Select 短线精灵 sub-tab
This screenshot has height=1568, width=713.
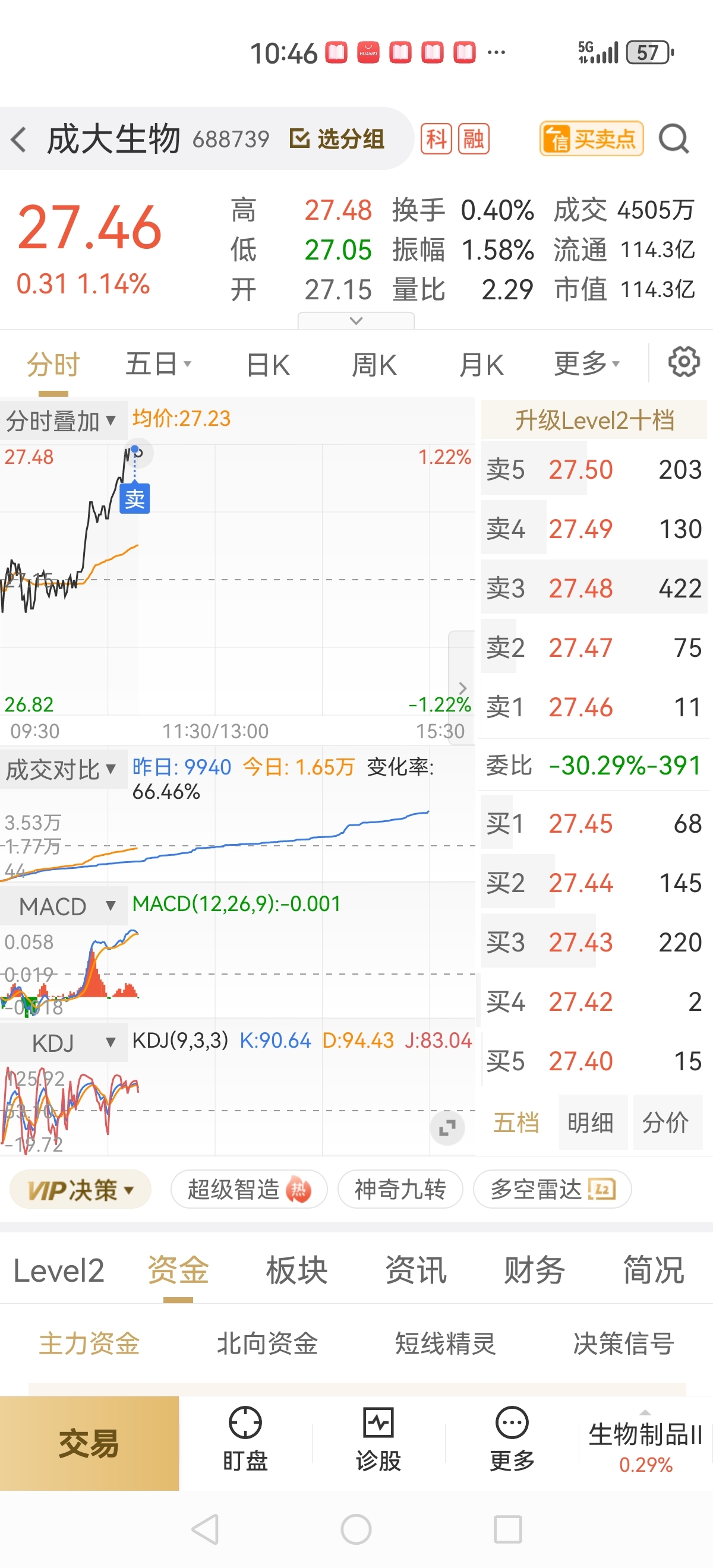(446, 1343)
